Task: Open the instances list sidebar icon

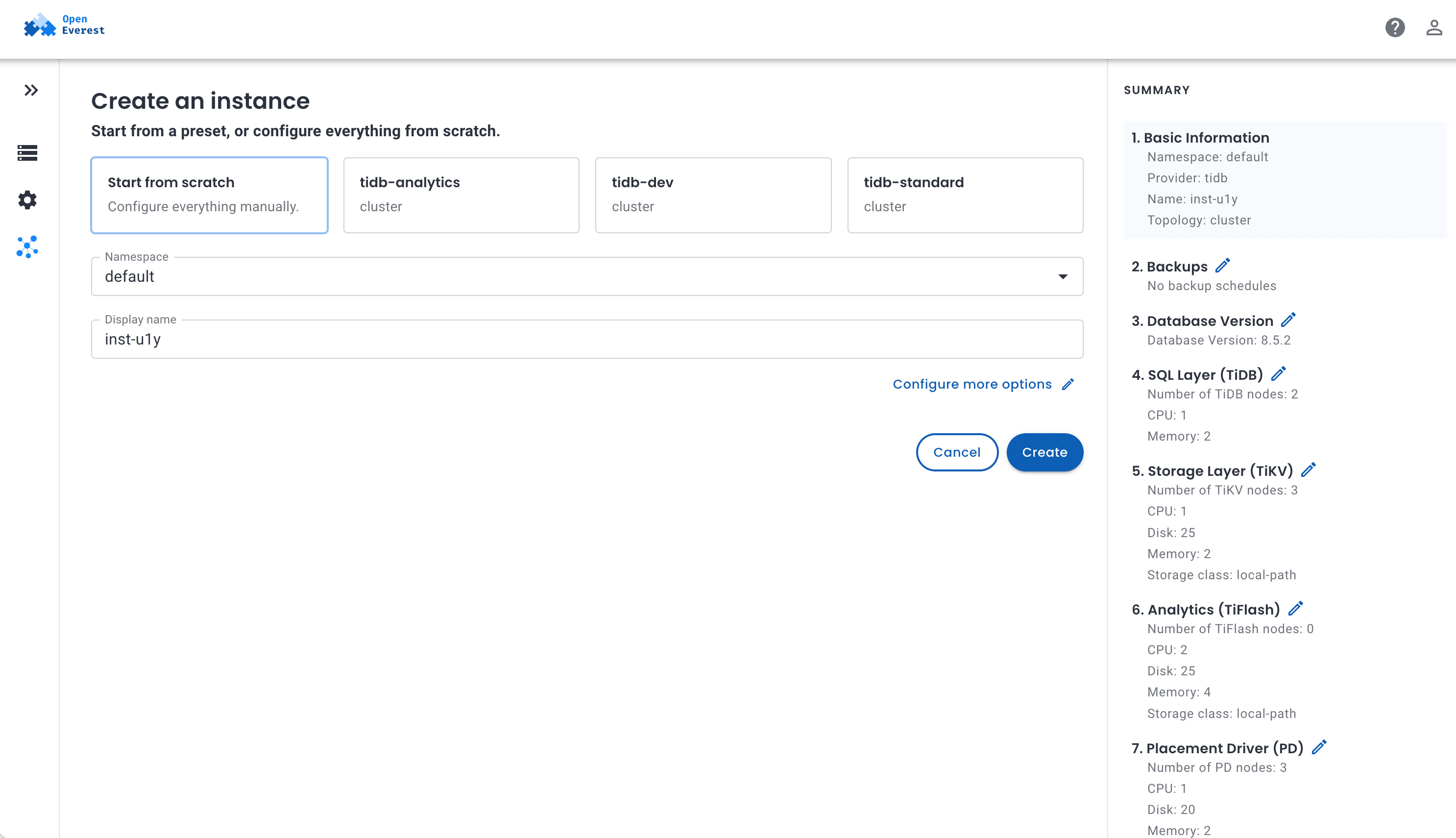Action: [x=27, y=152]
